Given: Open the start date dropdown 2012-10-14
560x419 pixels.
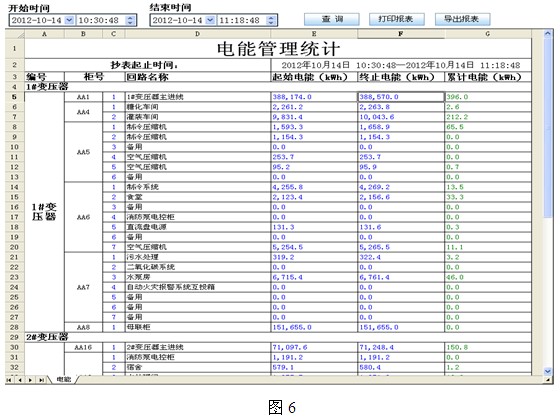Looking at the screenshot, I should click(x=69, y=20).
